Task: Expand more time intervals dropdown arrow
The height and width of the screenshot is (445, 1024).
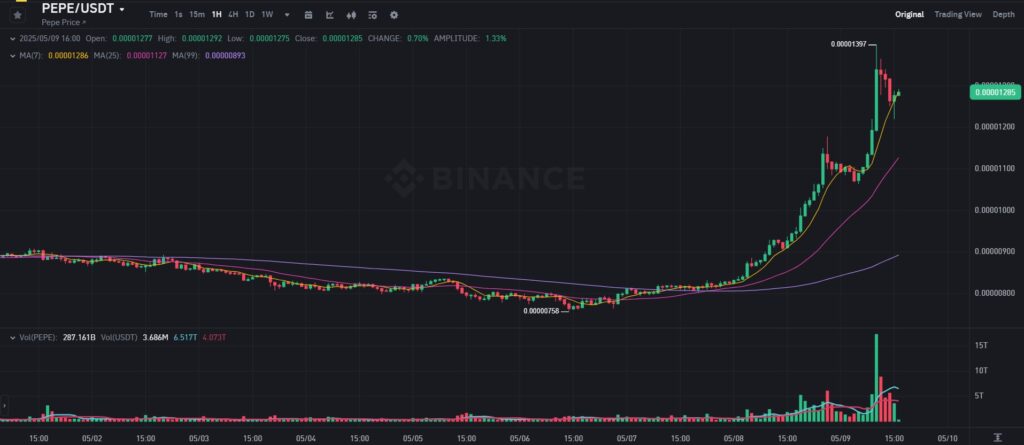Action: click(287, 15)
